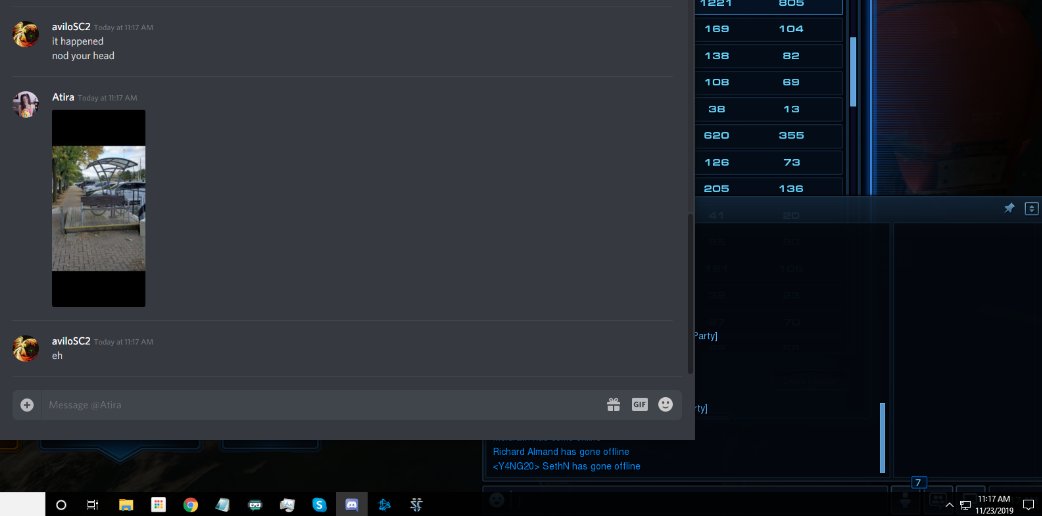The height and width of the screenshot is (516, 1042).
Task: Click the 11:17 AM taskbar clock
Action: (x=993, y=499)
